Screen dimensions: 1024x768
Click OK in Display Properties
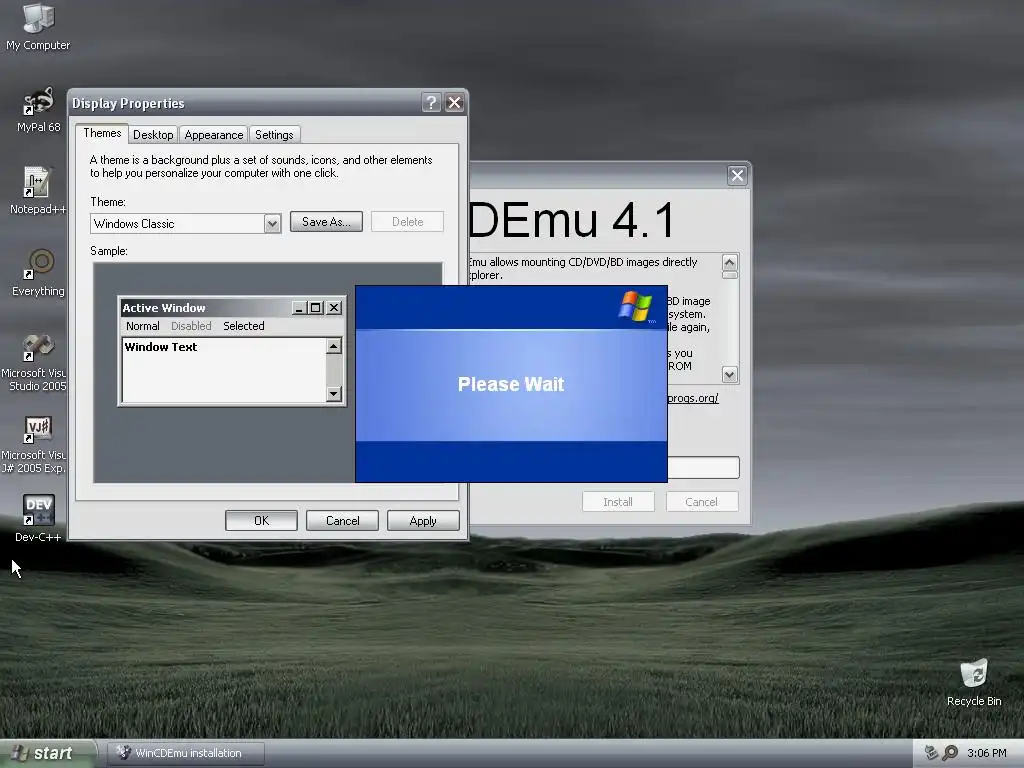click(x=261, y=520)
